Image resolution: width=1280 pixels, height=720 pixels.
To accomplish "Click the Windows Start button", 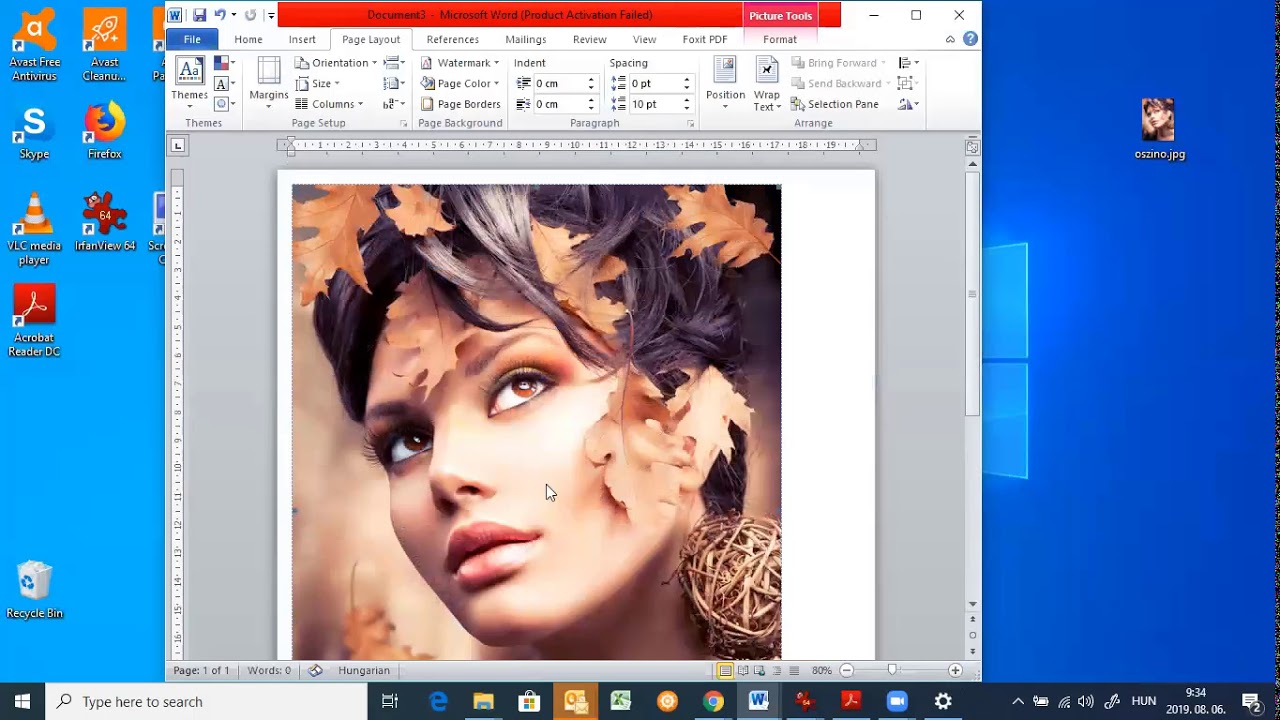I will (22, 701).
